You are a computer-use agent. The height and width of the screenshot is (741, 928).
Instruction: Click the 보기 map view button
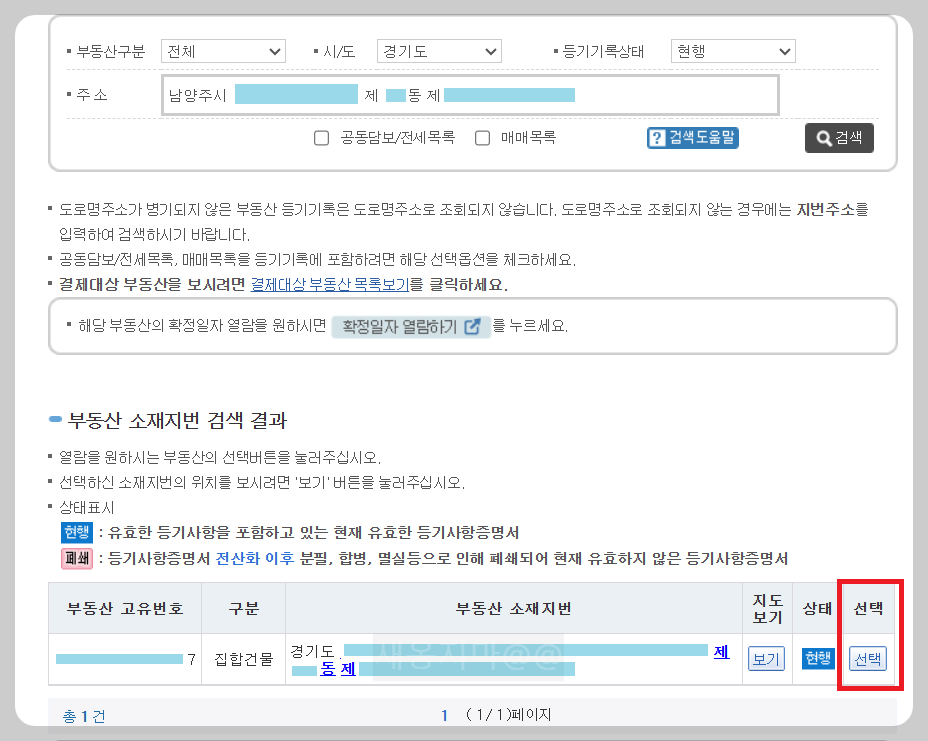765,658
